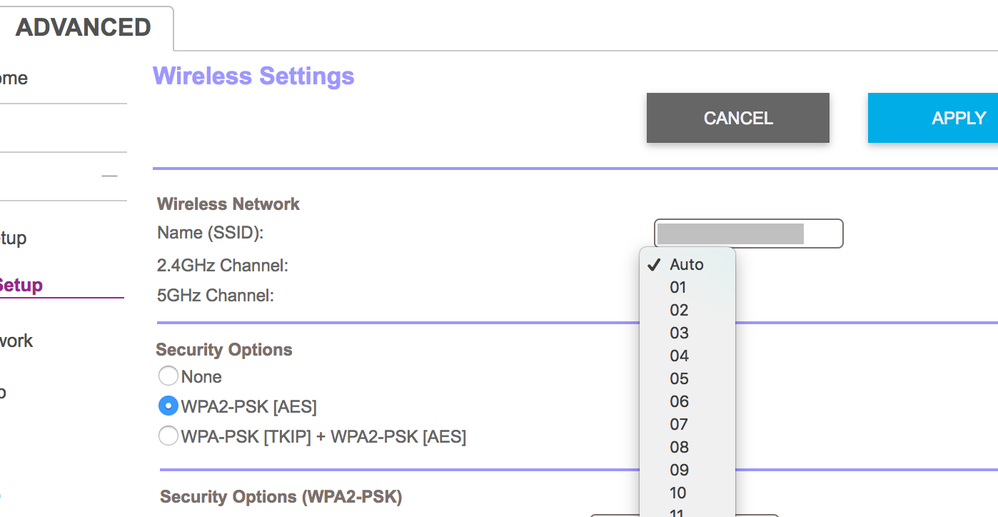Select channel 09 from the dropdown
998x517 pixels.
(x=679, y=470)
